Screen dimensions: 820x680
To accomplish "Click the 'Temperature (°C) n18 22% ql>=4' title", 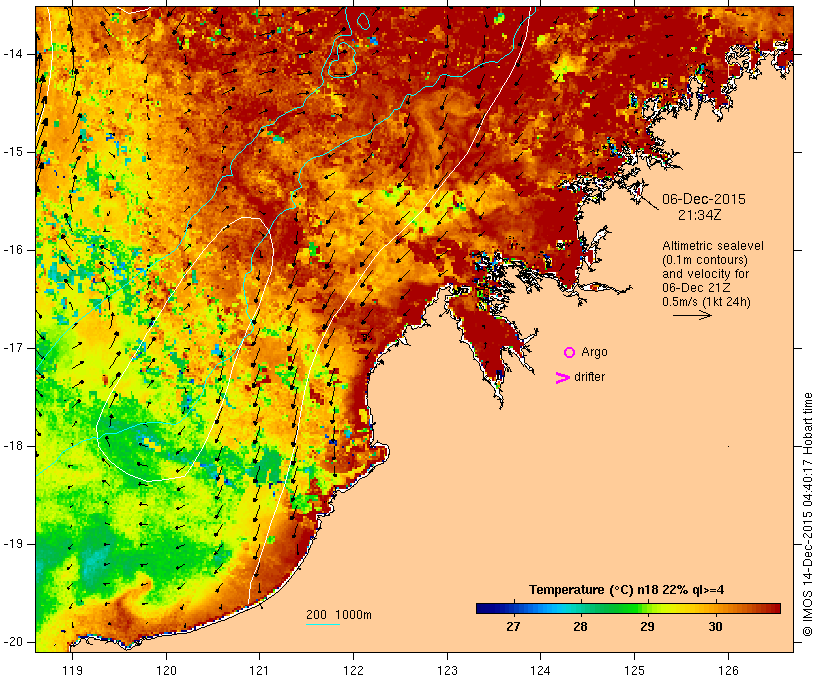I will pos(627,590).
